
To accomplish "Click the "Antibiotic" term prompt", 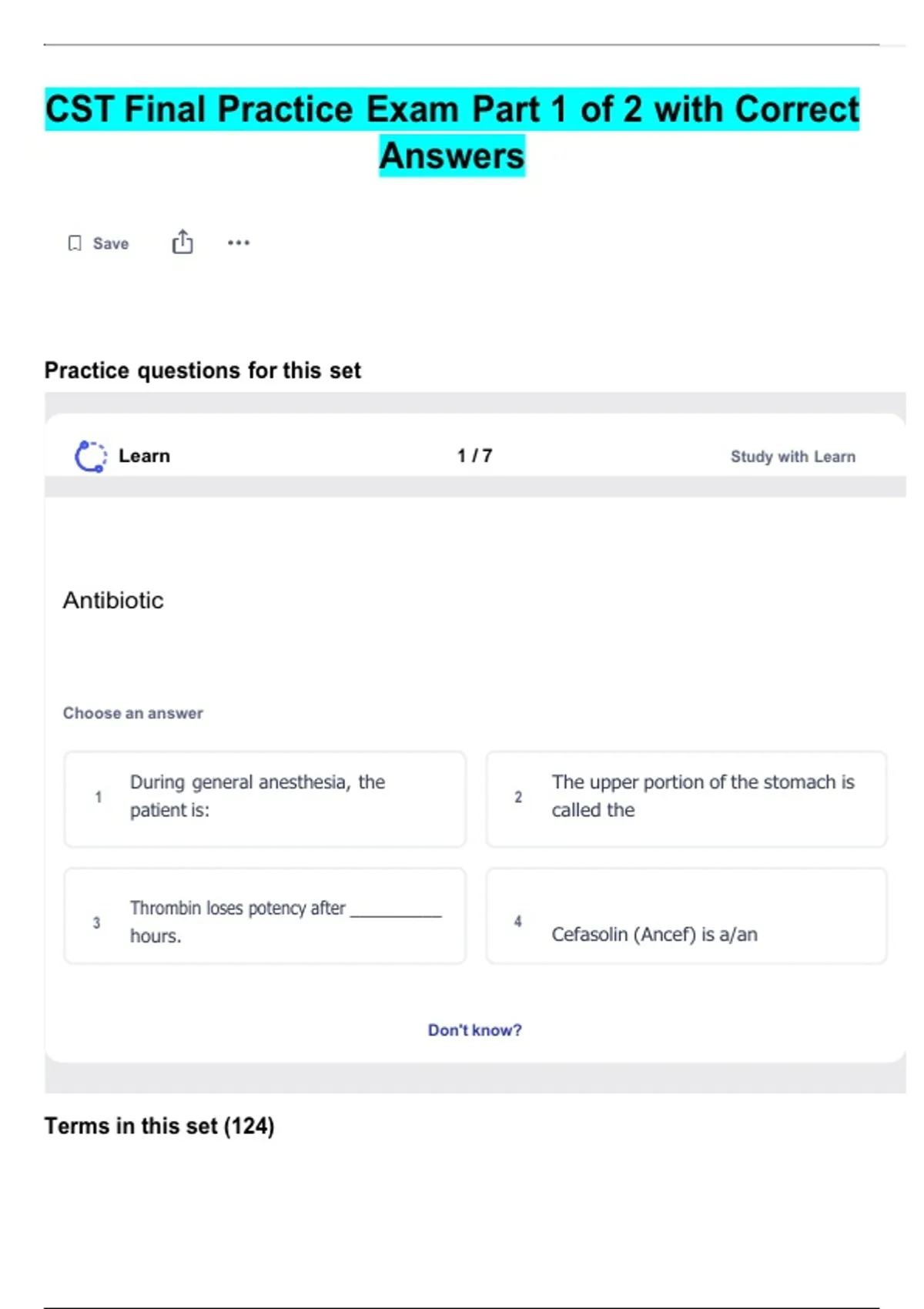I will pos(113,601).
